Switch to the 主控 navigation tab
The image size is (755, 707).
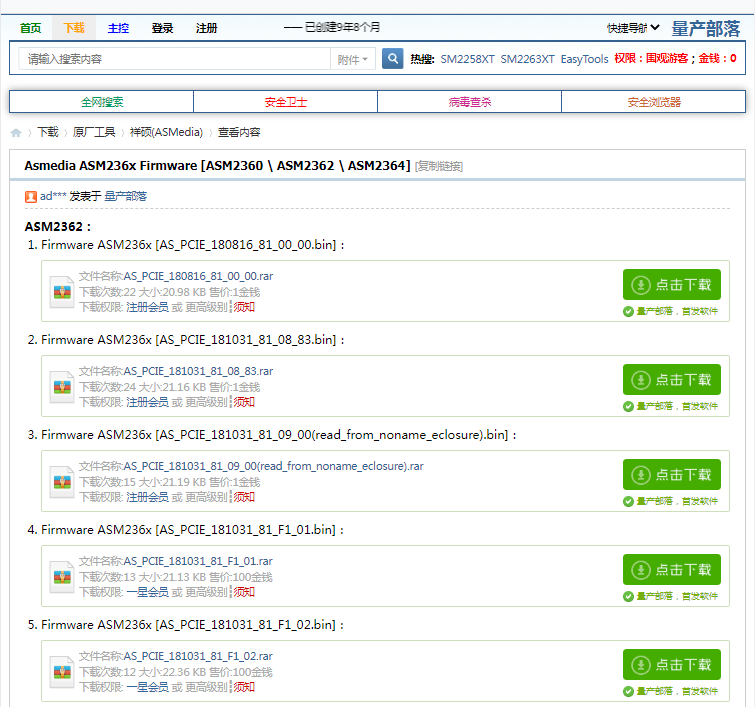tap(118, 28)
